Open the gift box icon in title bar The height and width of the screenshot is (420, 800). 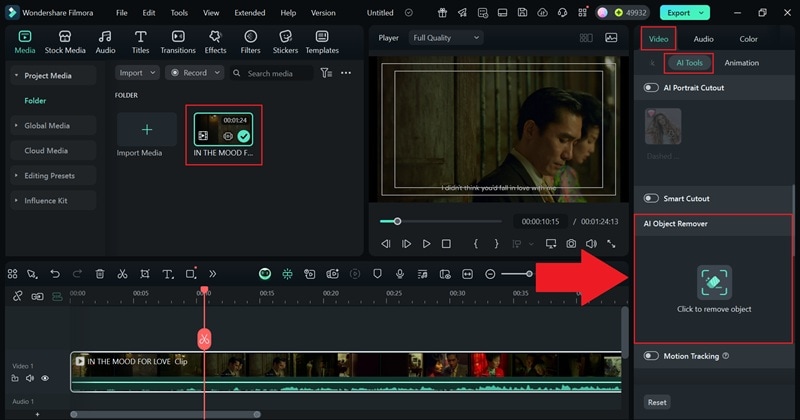[442, 13]
